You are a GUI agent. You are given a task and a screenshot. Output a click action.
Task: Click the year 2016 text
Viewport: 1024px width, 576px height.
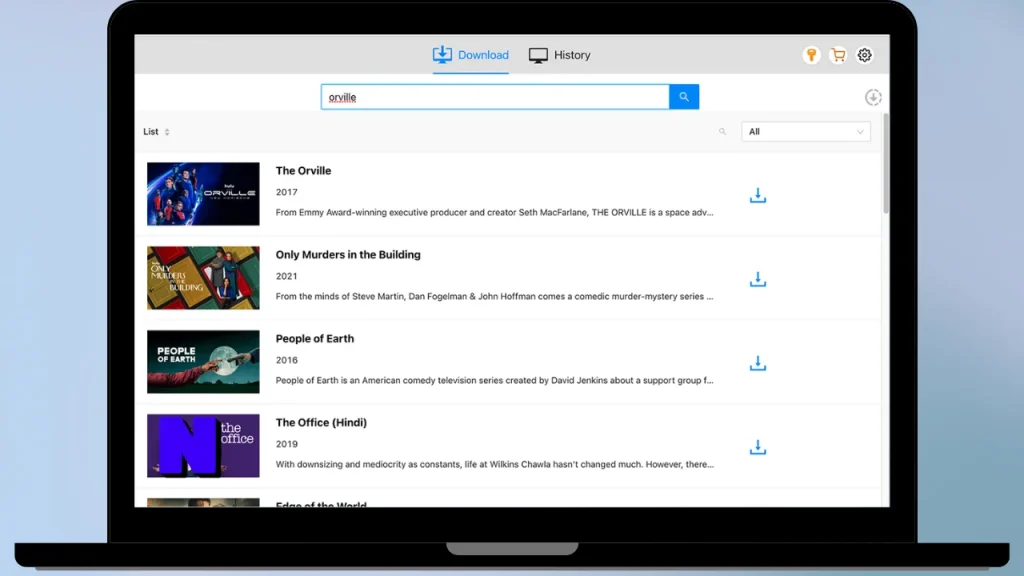(x=287, y=360)
